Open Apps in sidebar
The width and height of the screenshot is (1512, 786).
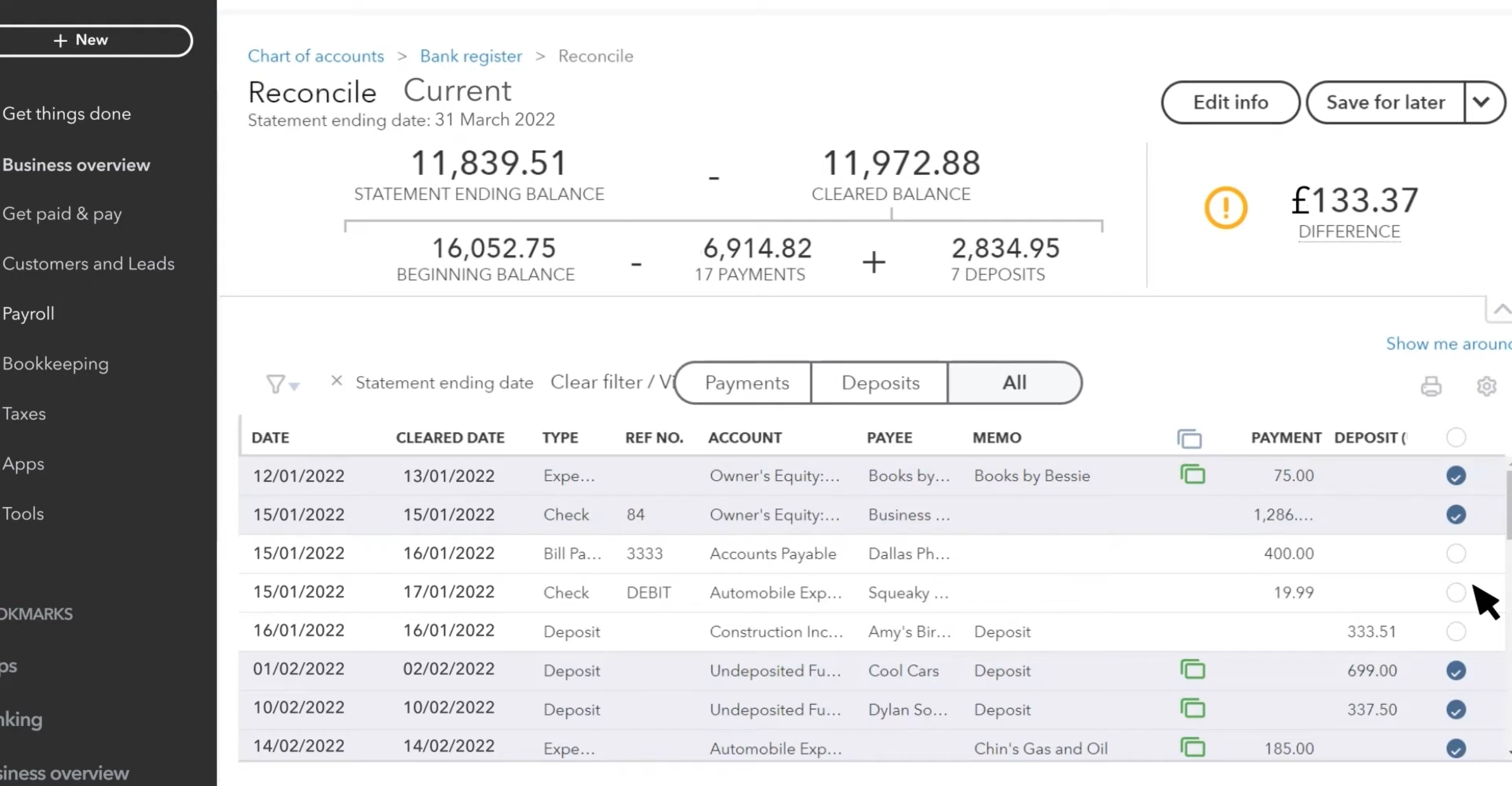point(23,464)
